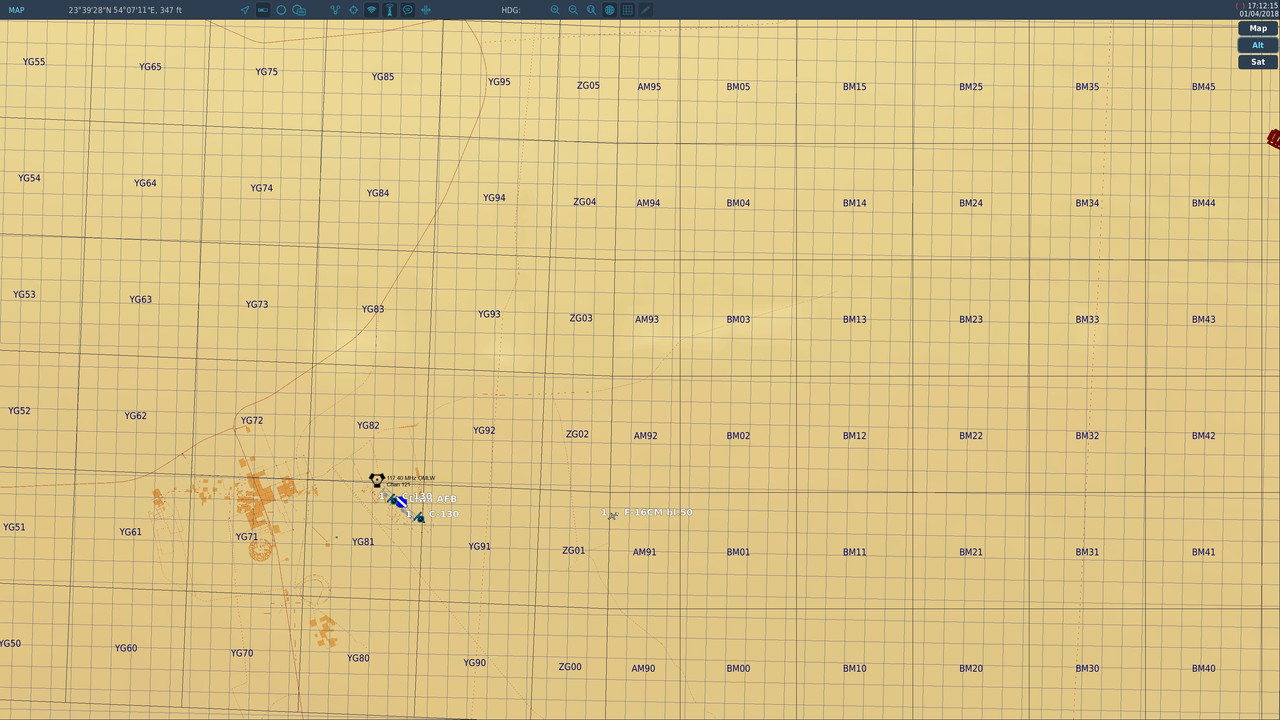The image size is (1280, 720).
Task: Click the red unit marker at right edge
Action: [x=1273, y=139]
